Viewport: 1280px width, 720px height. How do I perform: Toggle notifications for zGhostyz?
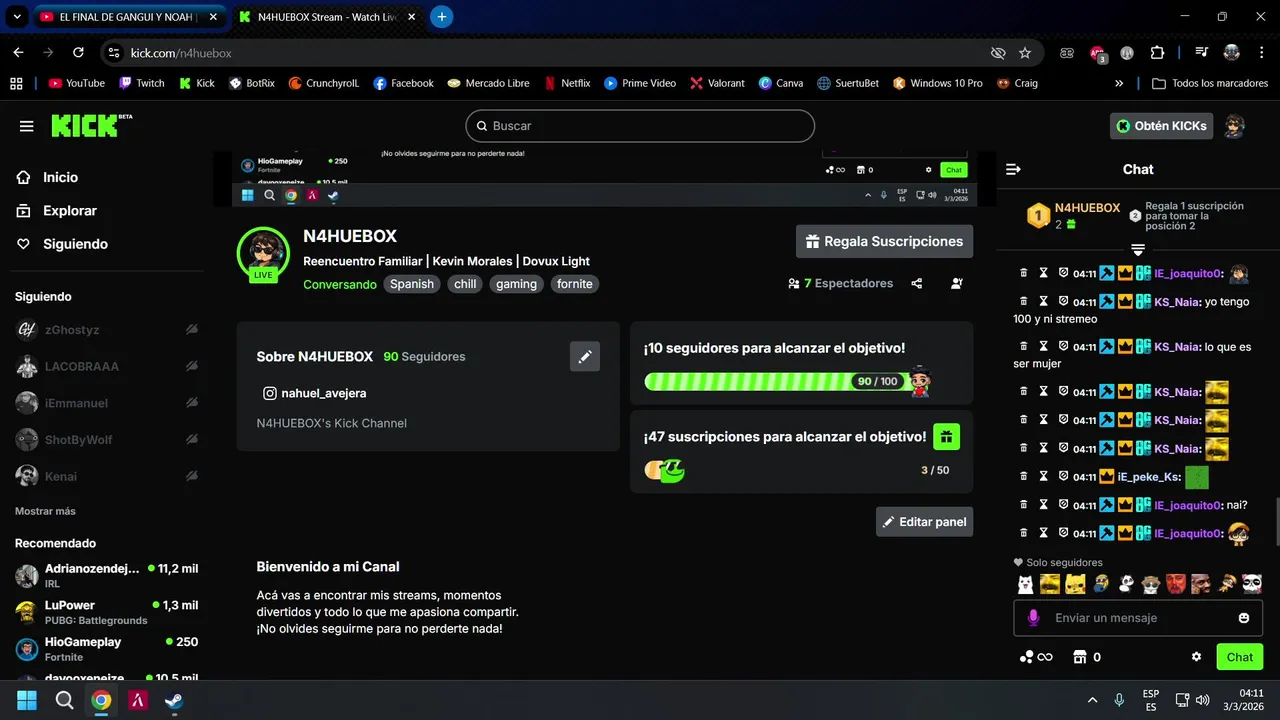(191, 330)
